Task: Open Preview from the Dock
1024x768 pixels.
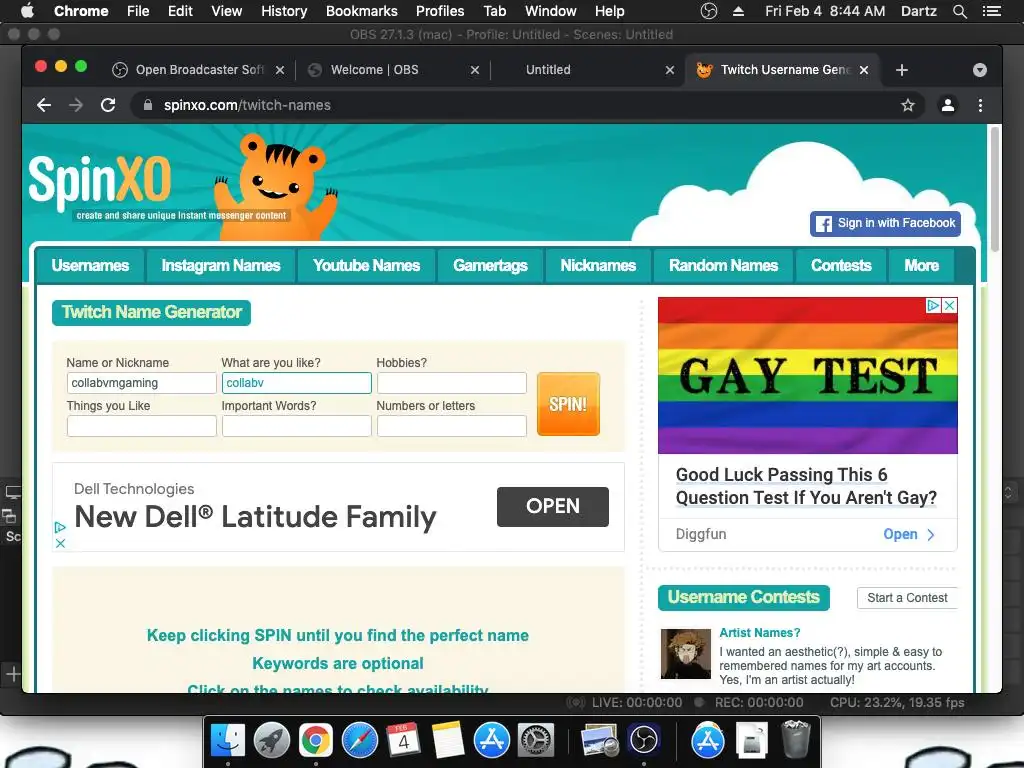Action: [600, 740]
